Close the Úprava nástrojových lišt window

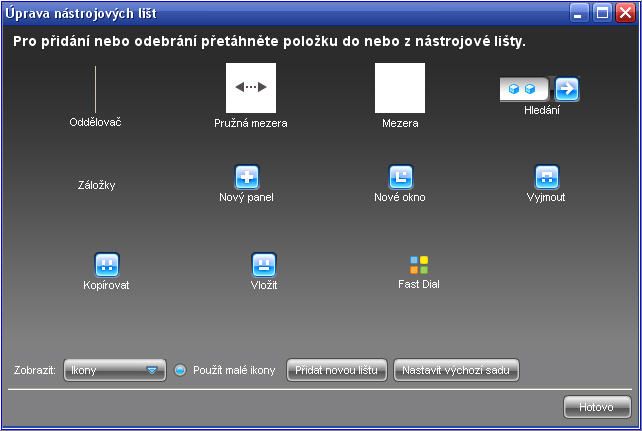[625, 13]
